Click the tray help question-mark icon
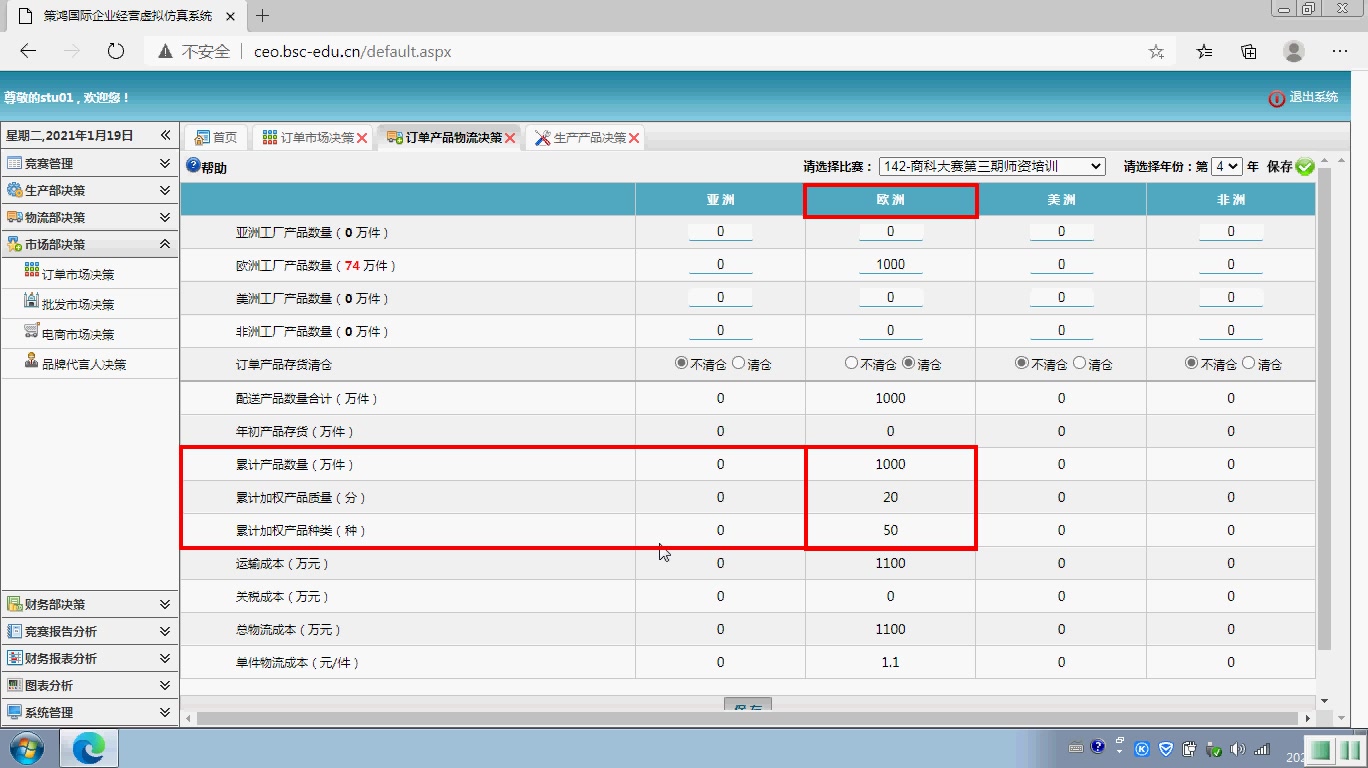1368x768 pixels. tap(1097, 747)
